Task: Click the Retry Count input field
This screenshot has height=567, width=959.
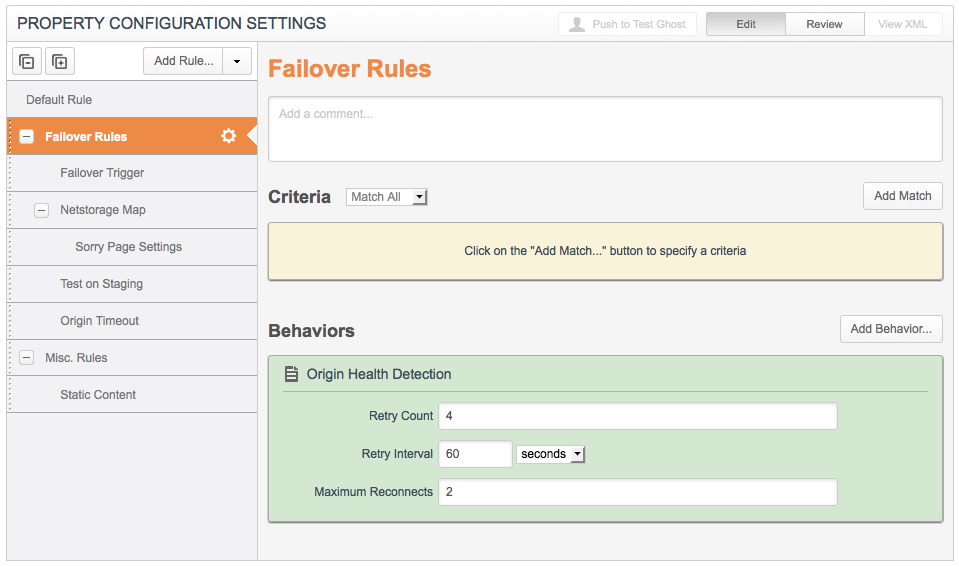Action: (637, 416)
